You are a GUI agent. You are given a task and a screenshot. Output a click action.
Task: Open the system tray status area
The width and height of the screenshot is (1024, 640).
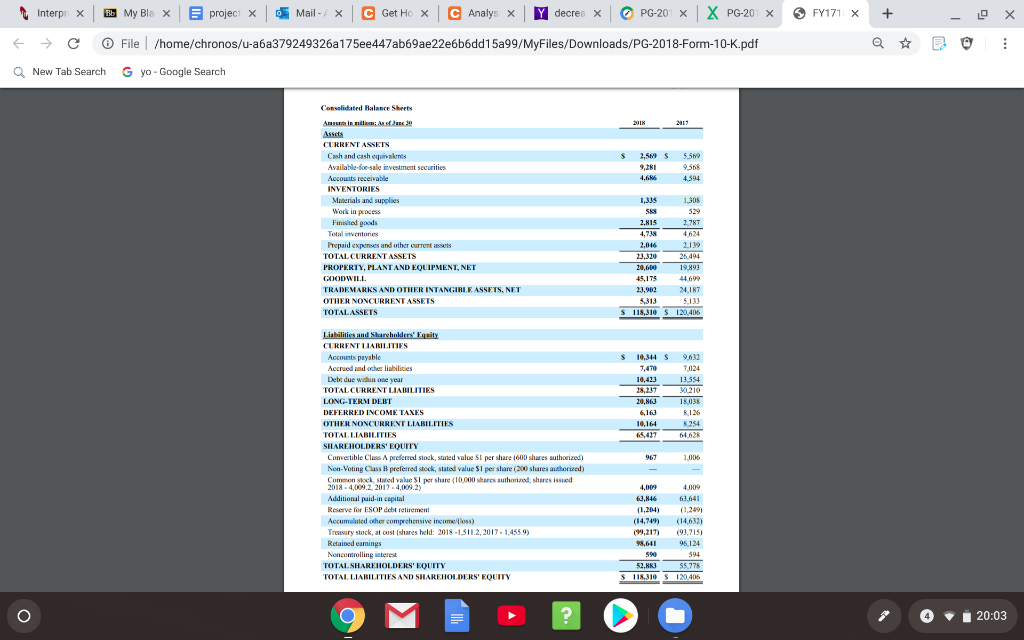click(987, 615)
